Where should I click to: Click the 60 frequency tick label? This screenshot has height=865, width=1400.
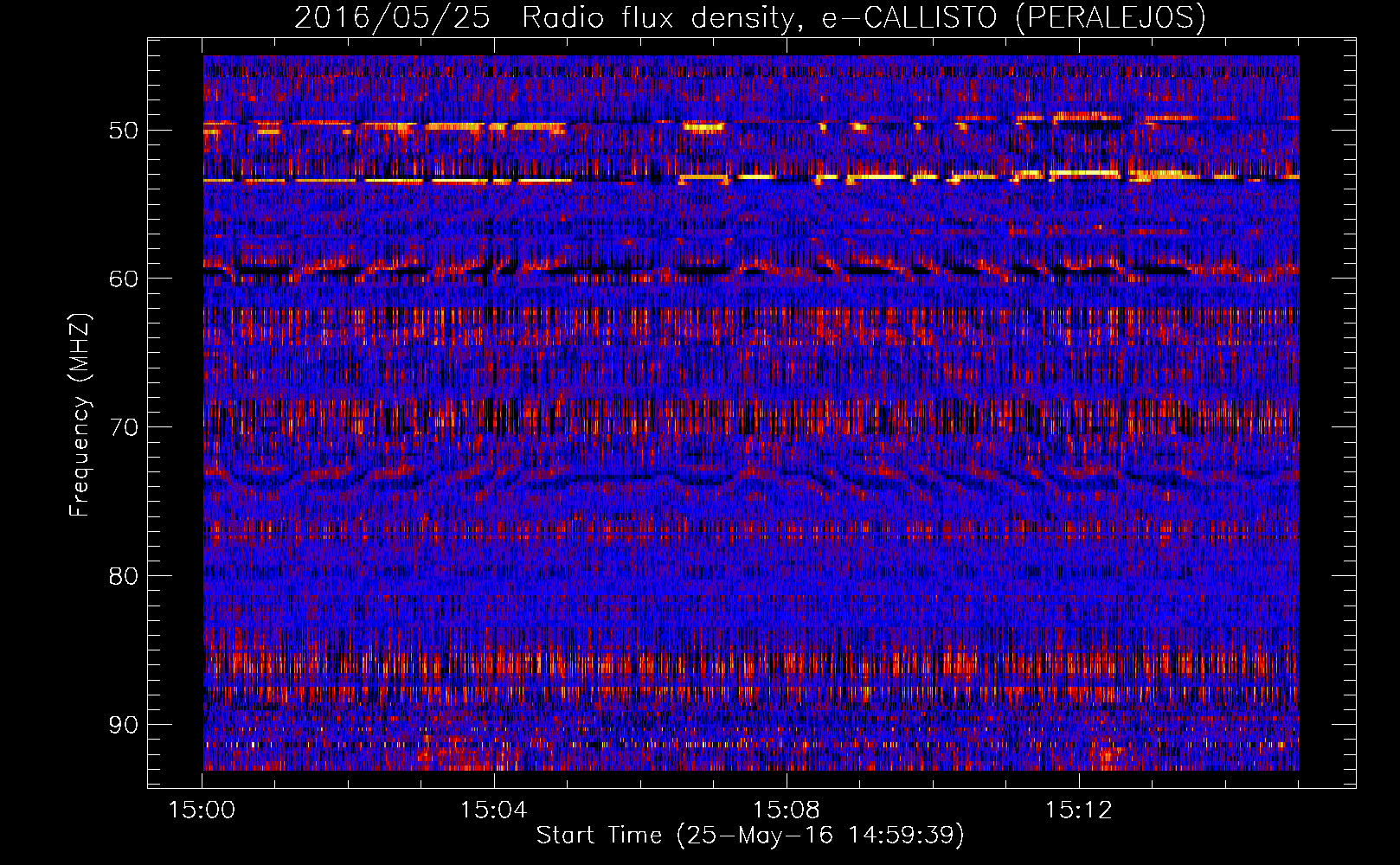[123, 279]
